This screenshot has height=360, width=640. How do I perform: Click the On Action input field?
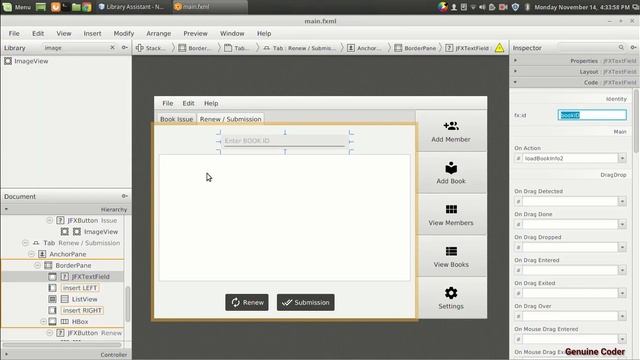point(570,158)
